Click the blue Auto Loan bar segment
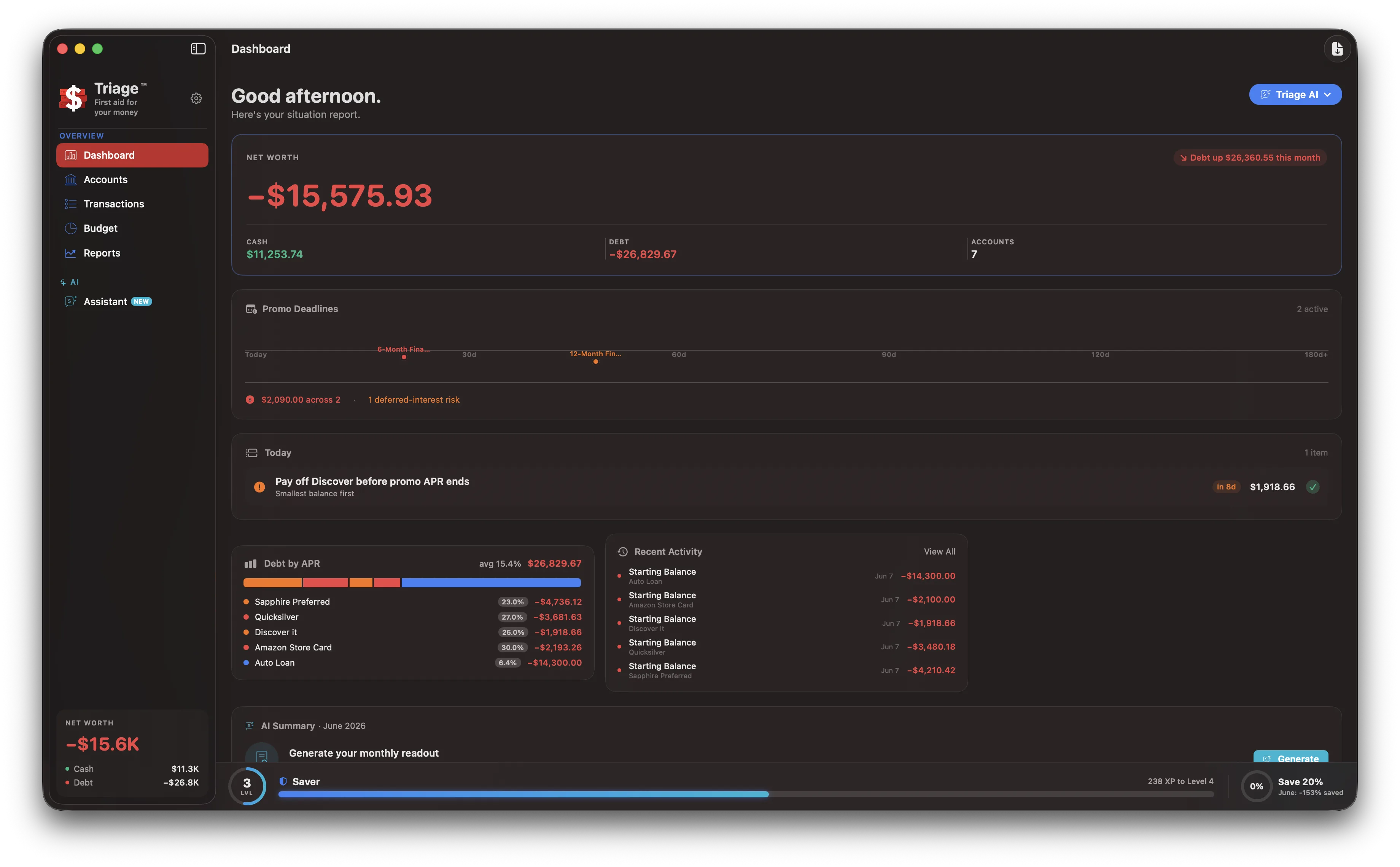Screen dimensions: 1400x867 (x=491, y=583)
